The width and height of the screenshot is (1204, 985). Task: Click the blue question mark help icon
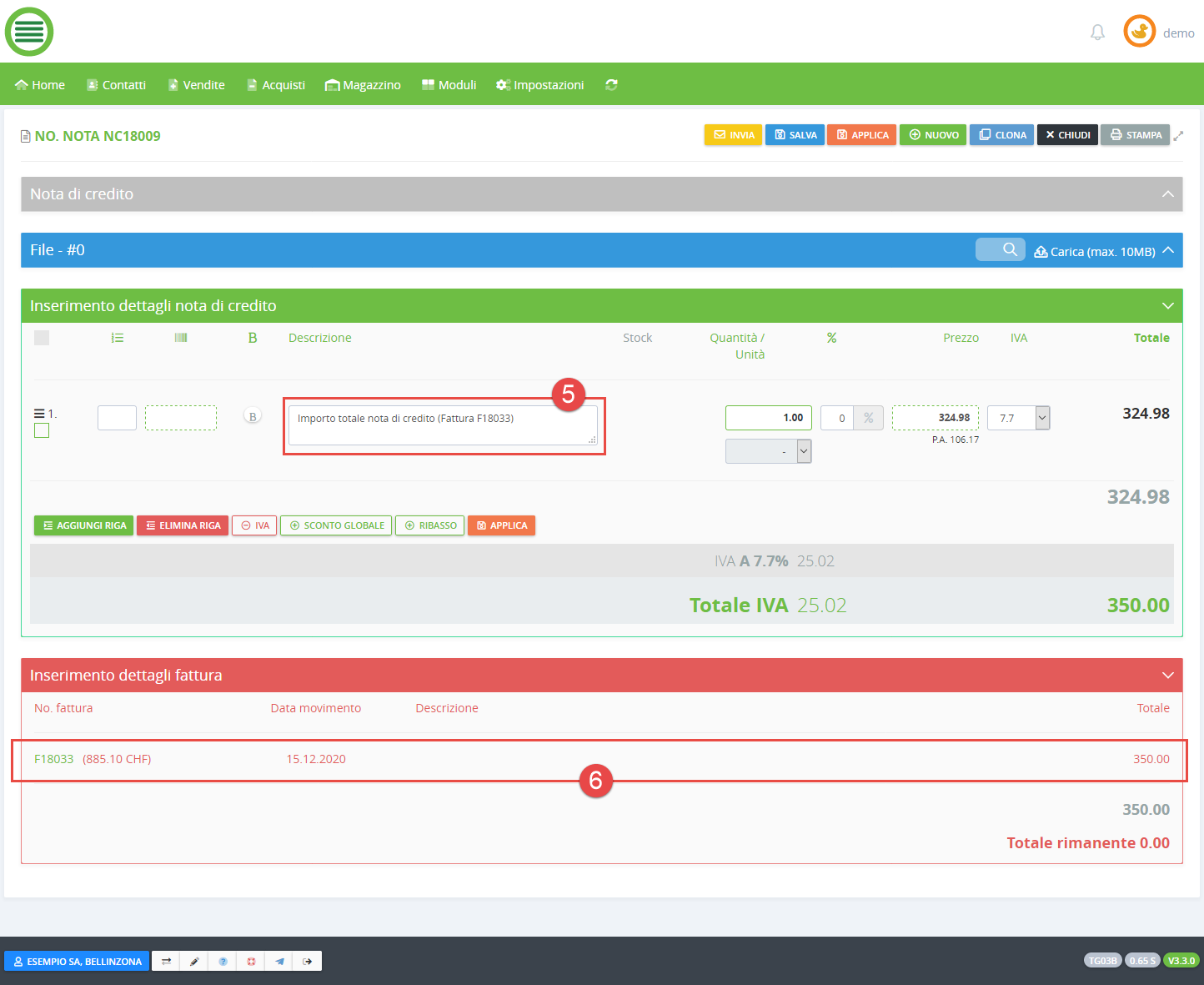click(223, 962)
